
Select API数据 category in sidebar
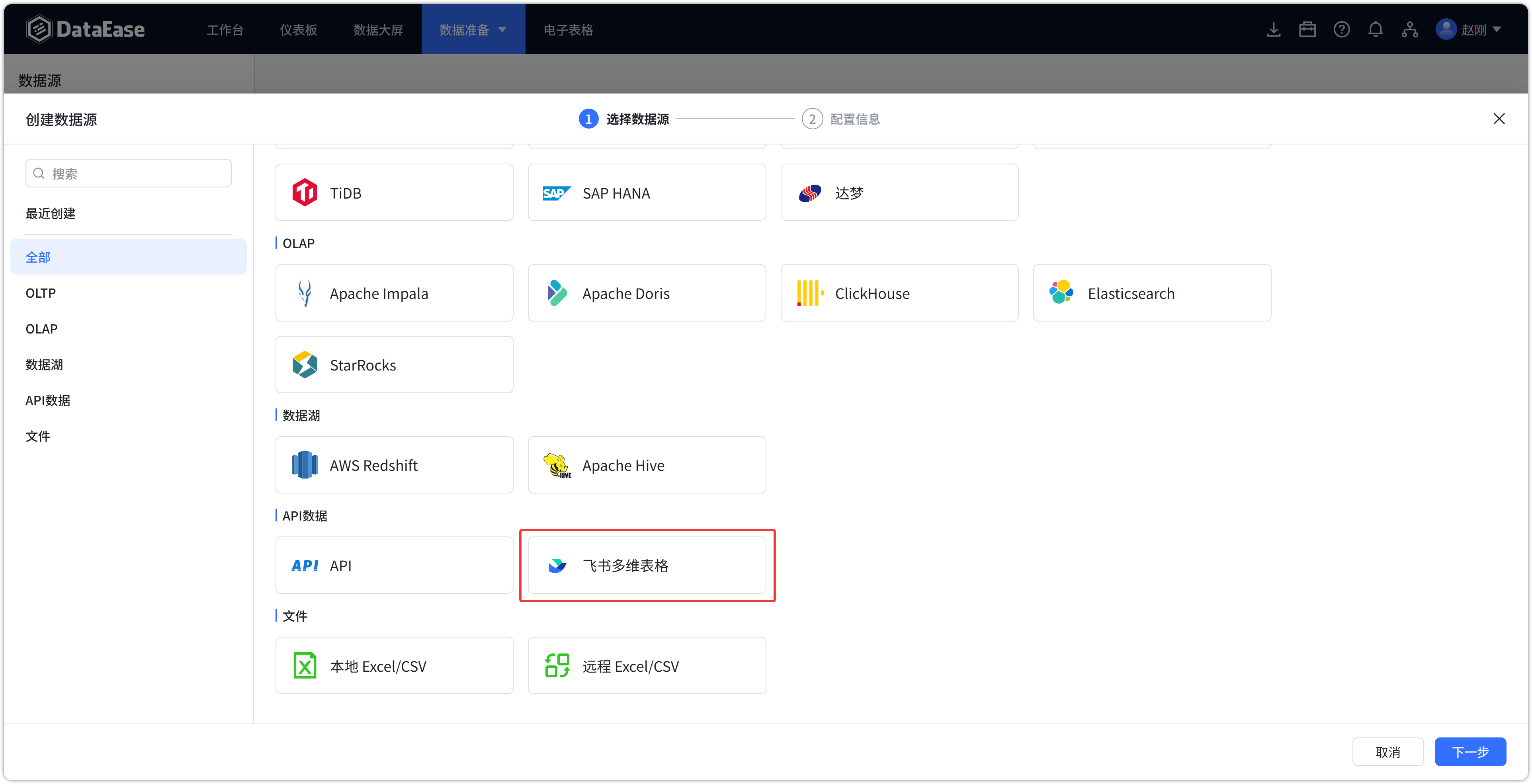129,400
